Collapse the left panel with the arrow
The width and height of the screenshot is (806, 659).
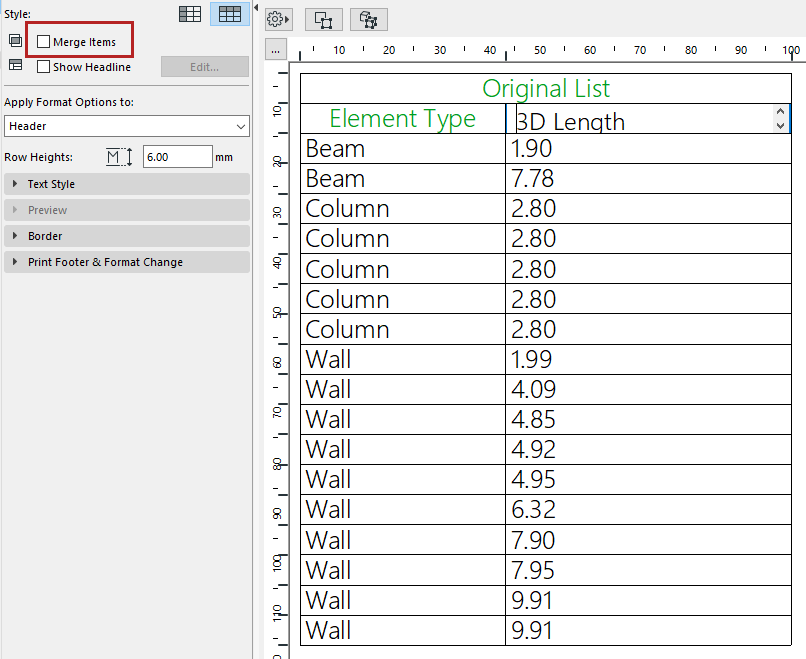click(x=256, y=8)
